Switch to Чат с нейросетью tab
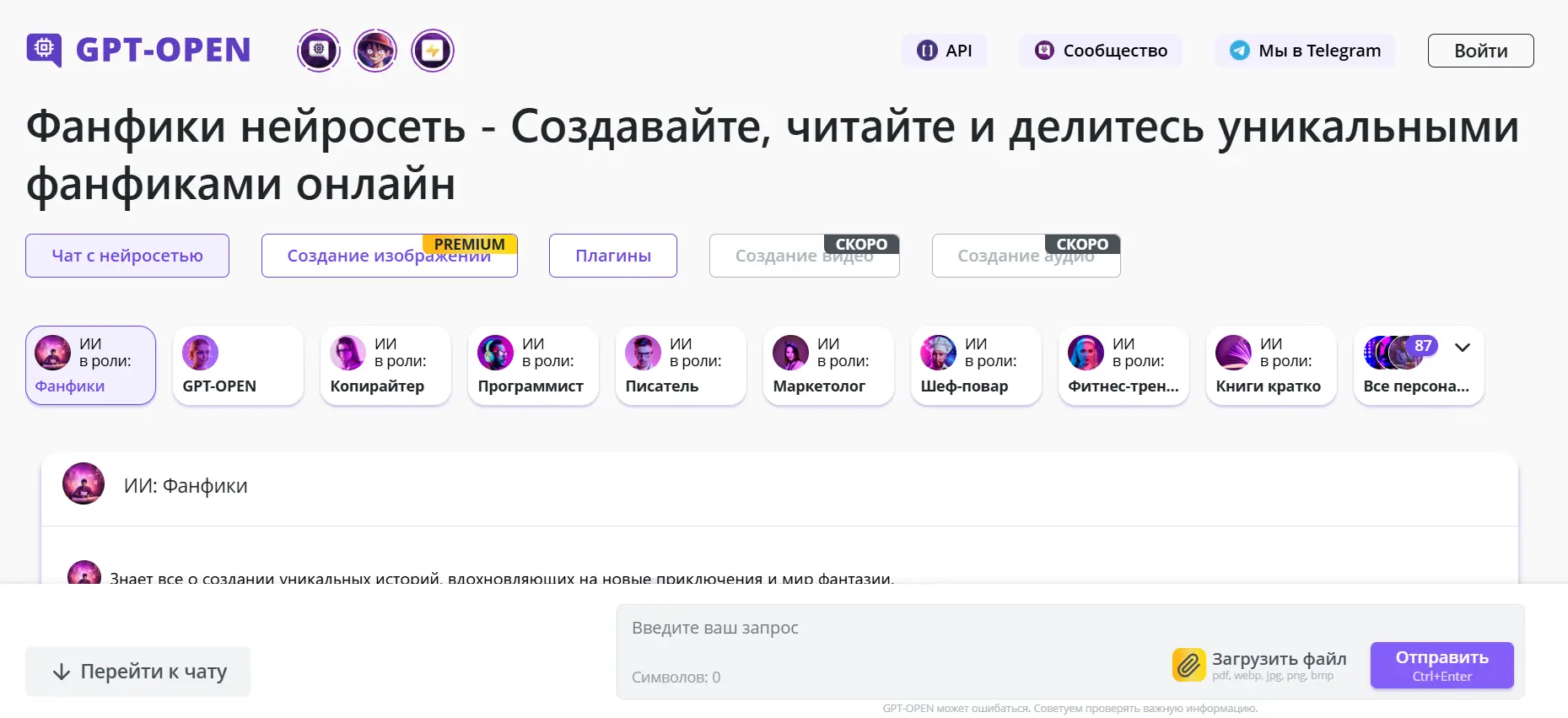The height and width of the screenshot is (718, 1568). click(127, 256)
